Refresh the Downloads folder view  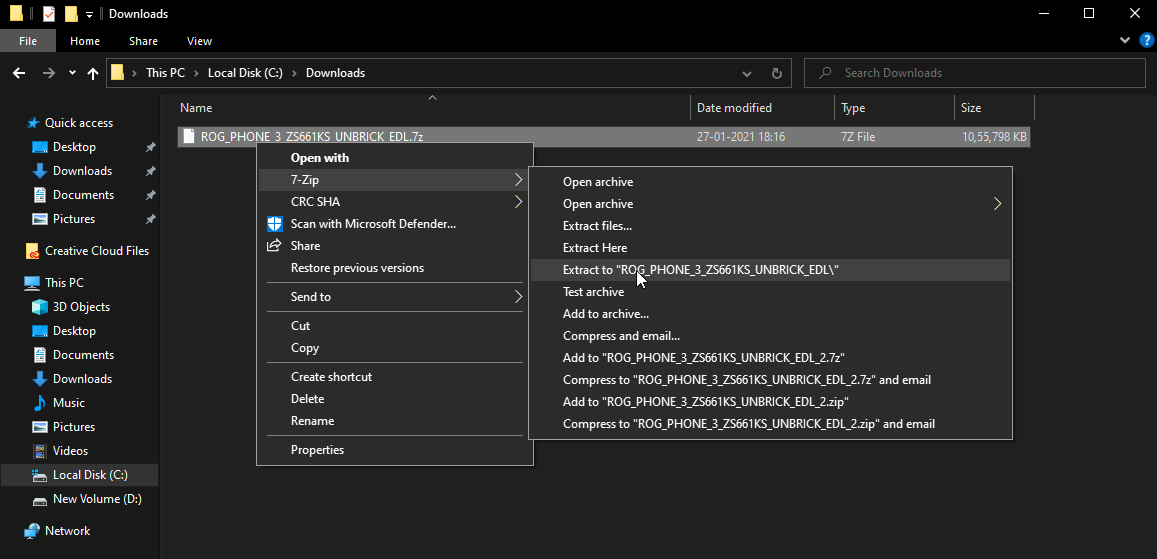click(x=776, y=73)
